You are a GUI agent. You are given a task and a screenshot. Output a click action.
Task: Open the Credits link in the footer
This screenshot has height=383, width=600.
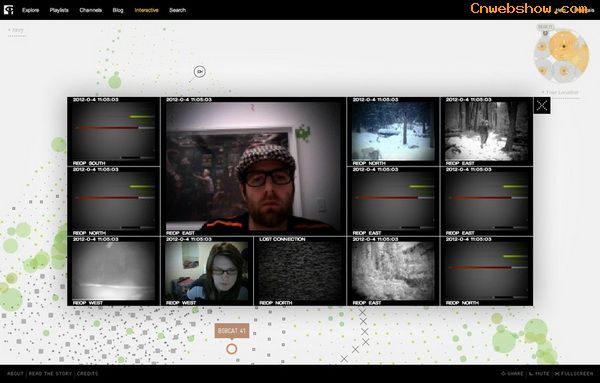(88, 373)
